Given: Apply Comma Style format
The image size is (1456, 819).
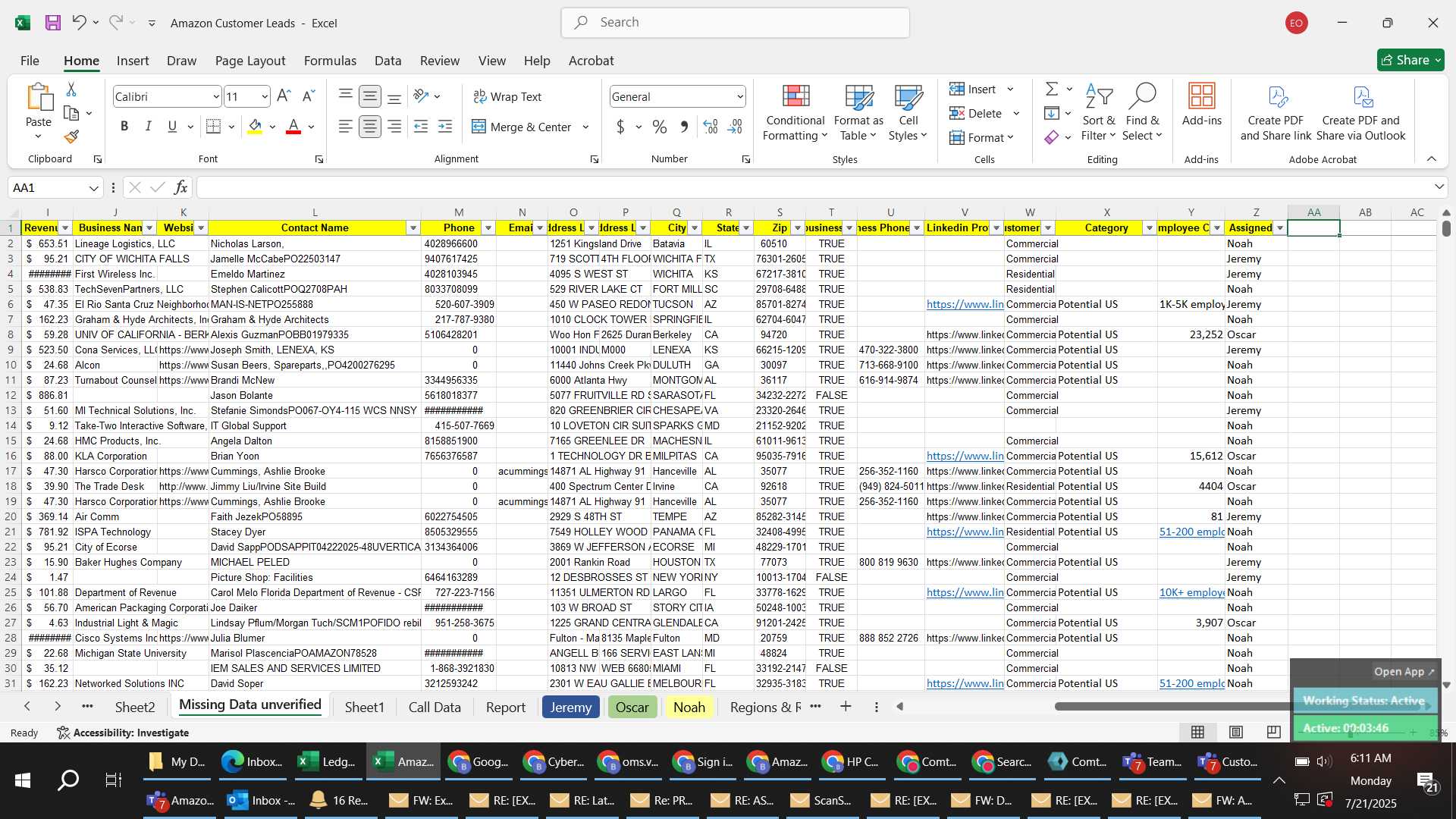Looking at the screenshot, I should [684, 127].
